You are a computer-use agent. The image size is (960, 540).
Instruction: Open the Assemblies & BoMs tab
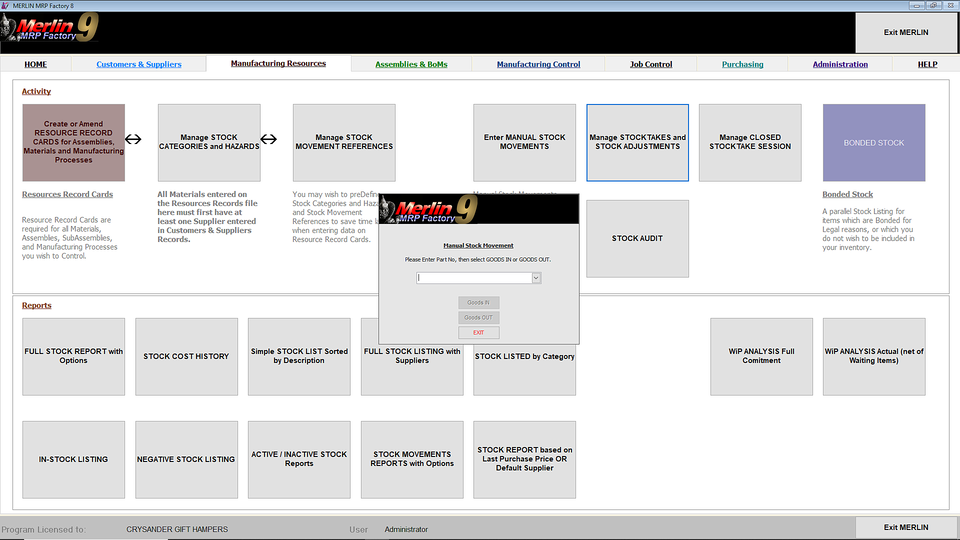411,64
